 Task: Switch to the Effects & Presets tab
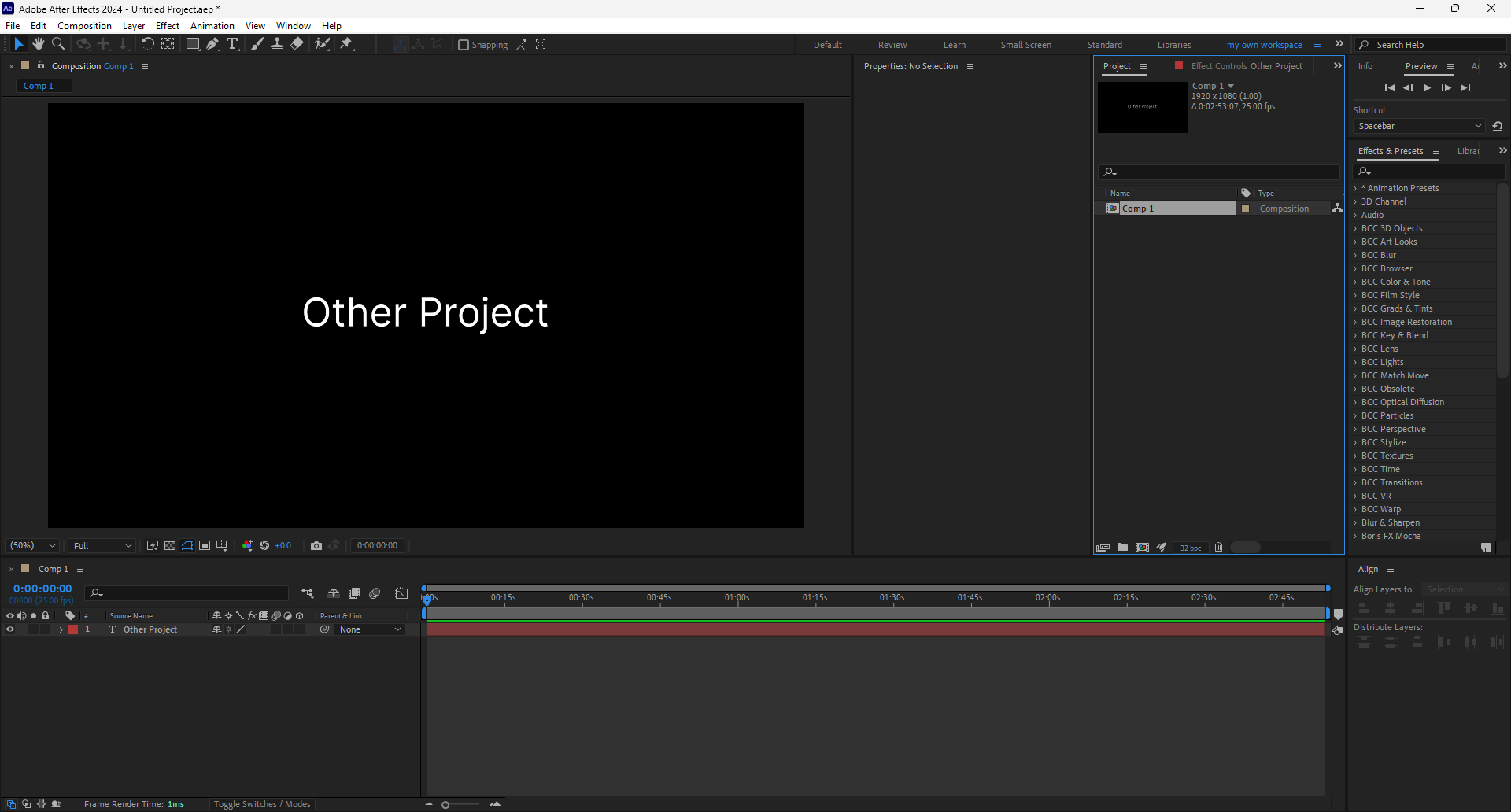click(x=1391, y=151)
